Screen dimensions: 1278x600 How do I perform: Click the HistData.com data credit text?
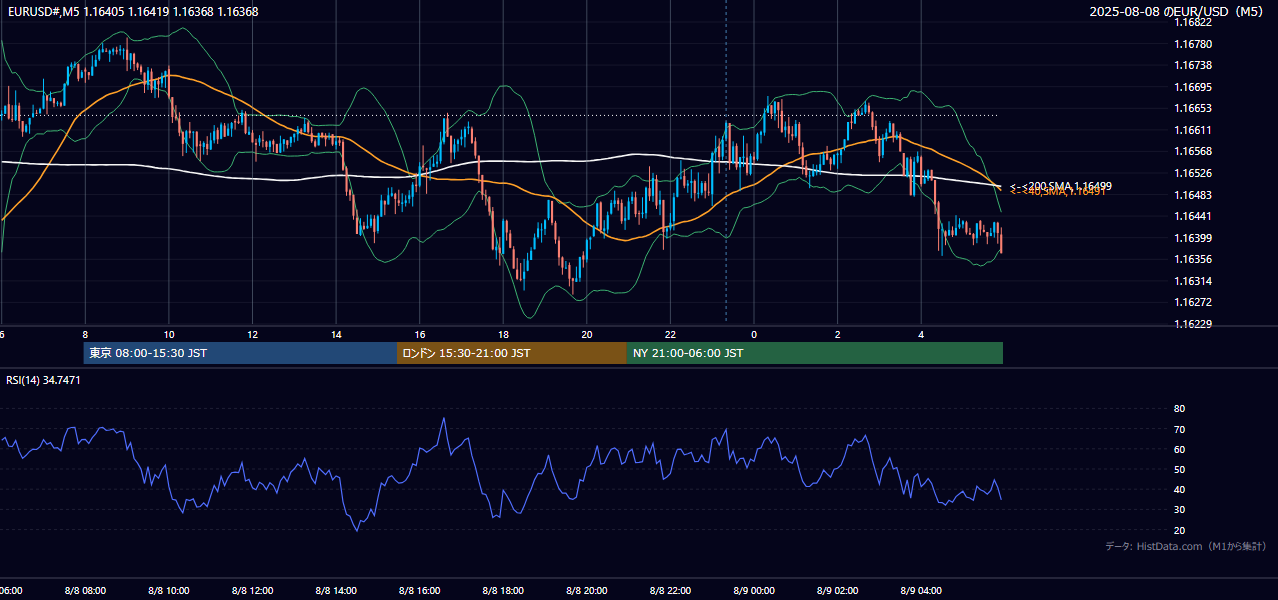point(1186,546)
